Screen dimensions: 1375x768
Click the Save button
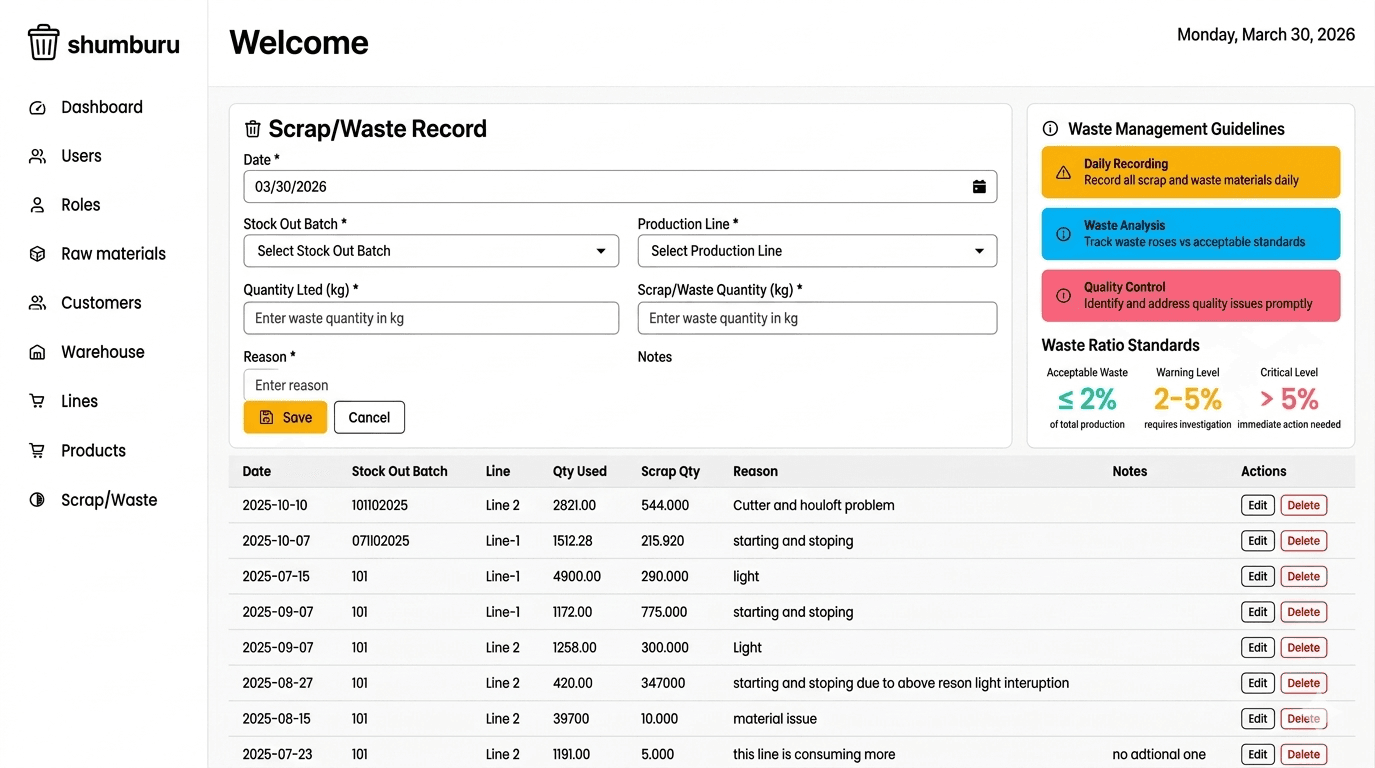click(x=285, y=417)
